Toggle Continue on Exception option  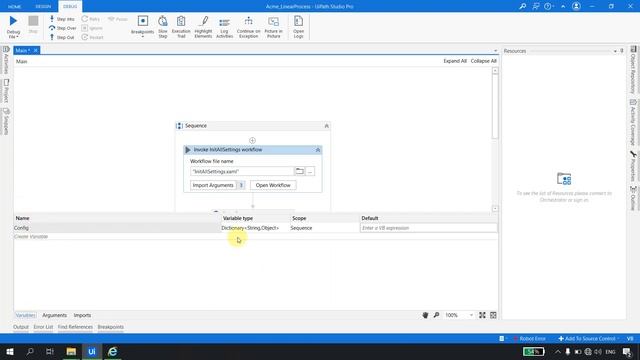(x=248, y=27)
